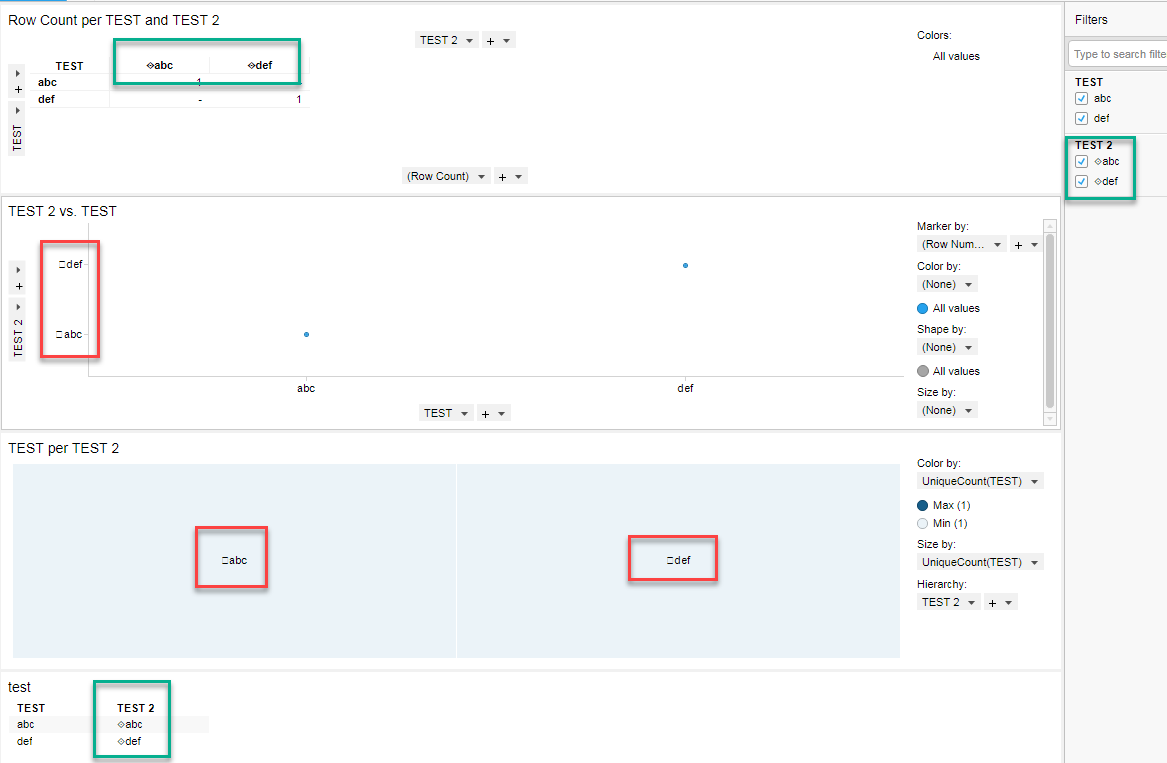Click the plus icon next to TEST 2 column selector
The image size is (1167, 763).
[x=490, y=41]
